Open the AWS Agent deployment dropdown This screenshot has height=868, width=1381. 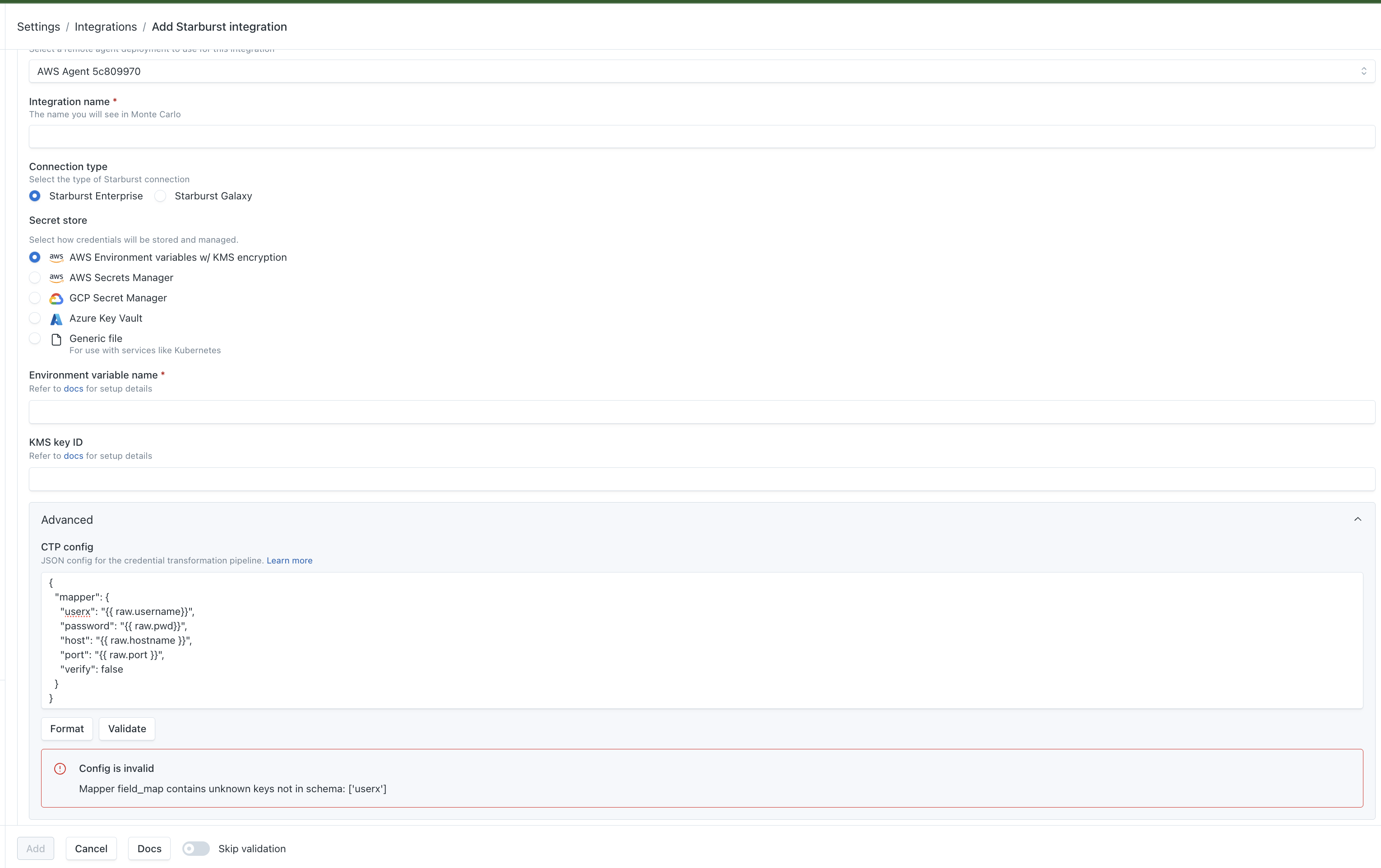[x=701, y=71]
